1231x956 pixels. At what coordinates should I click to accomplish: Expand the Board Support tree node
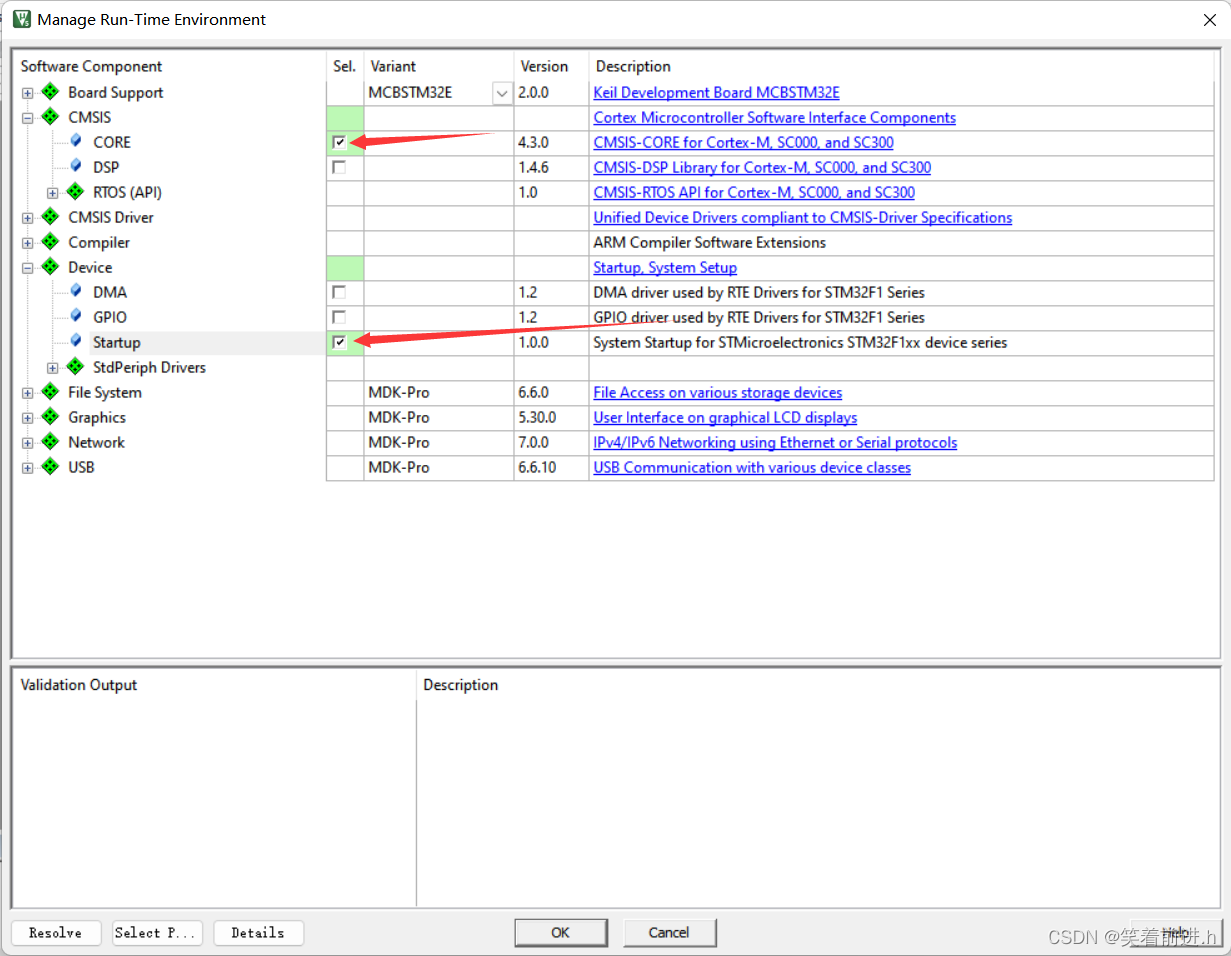[28, 93]
